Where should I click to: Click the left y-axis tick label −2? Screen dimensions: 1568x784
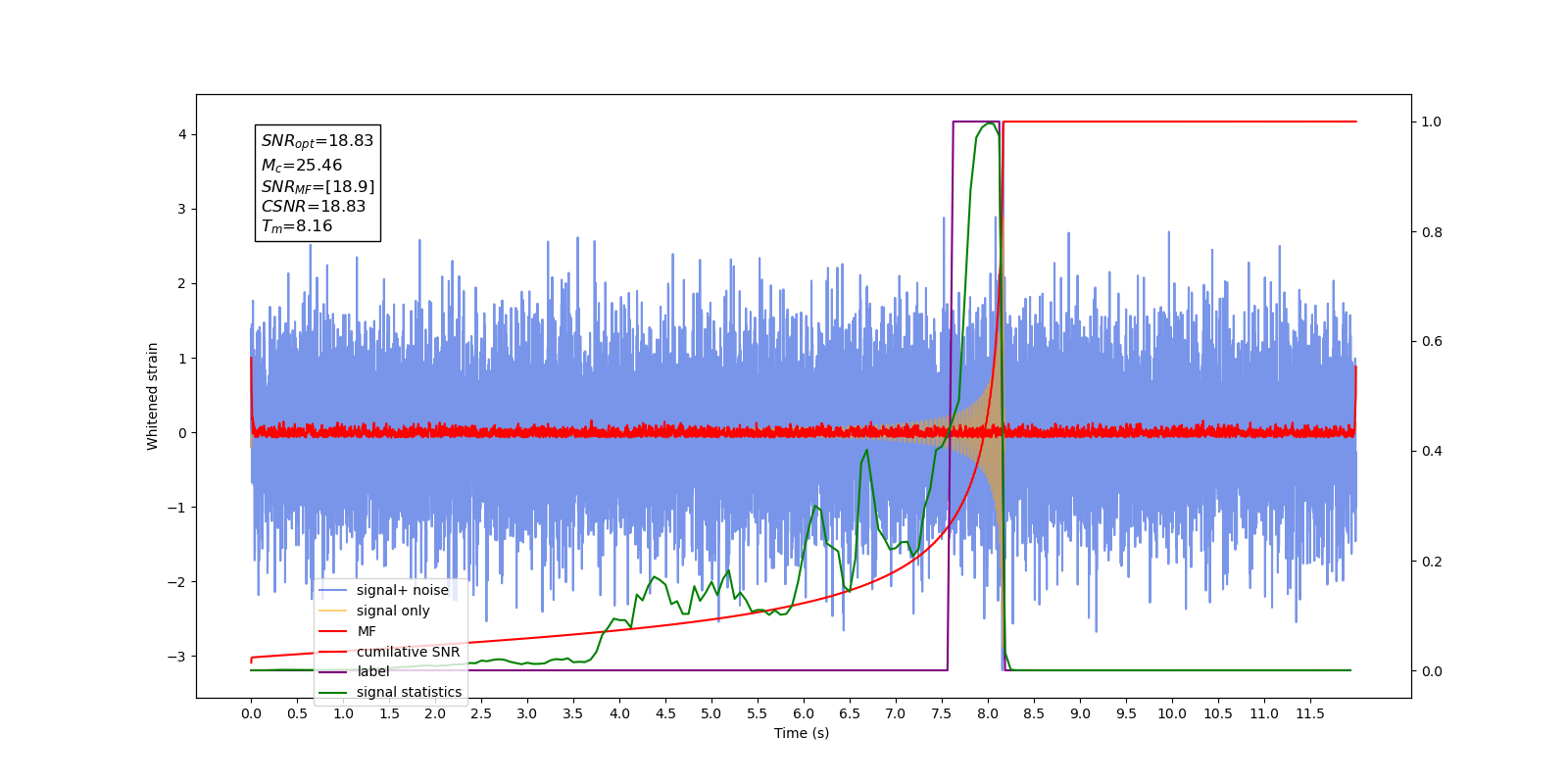(x=177, y=581)
